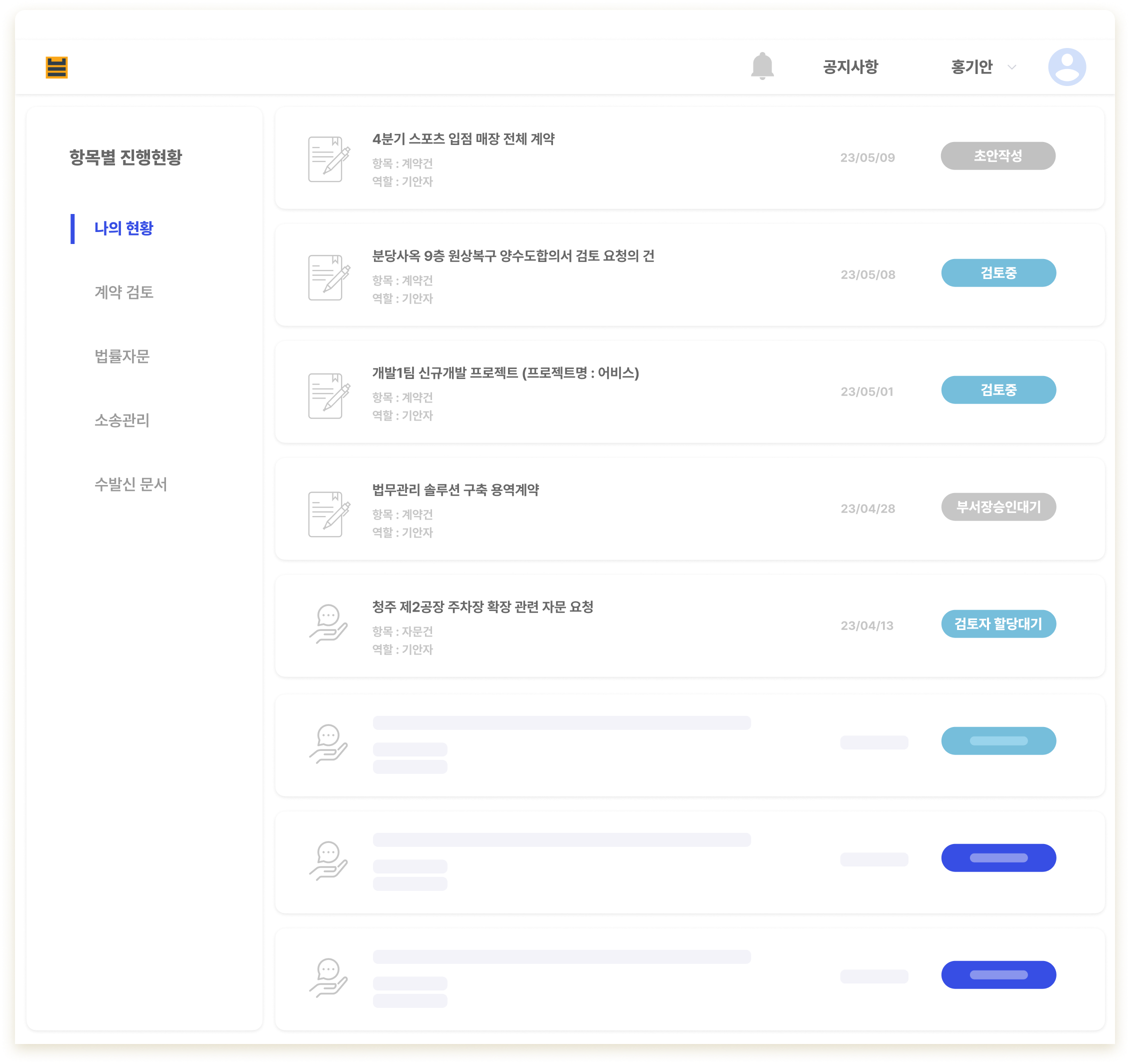Open the 법률자문 sidebar item
Viewport: 1130px width, 1064px height.
[121, 356]
